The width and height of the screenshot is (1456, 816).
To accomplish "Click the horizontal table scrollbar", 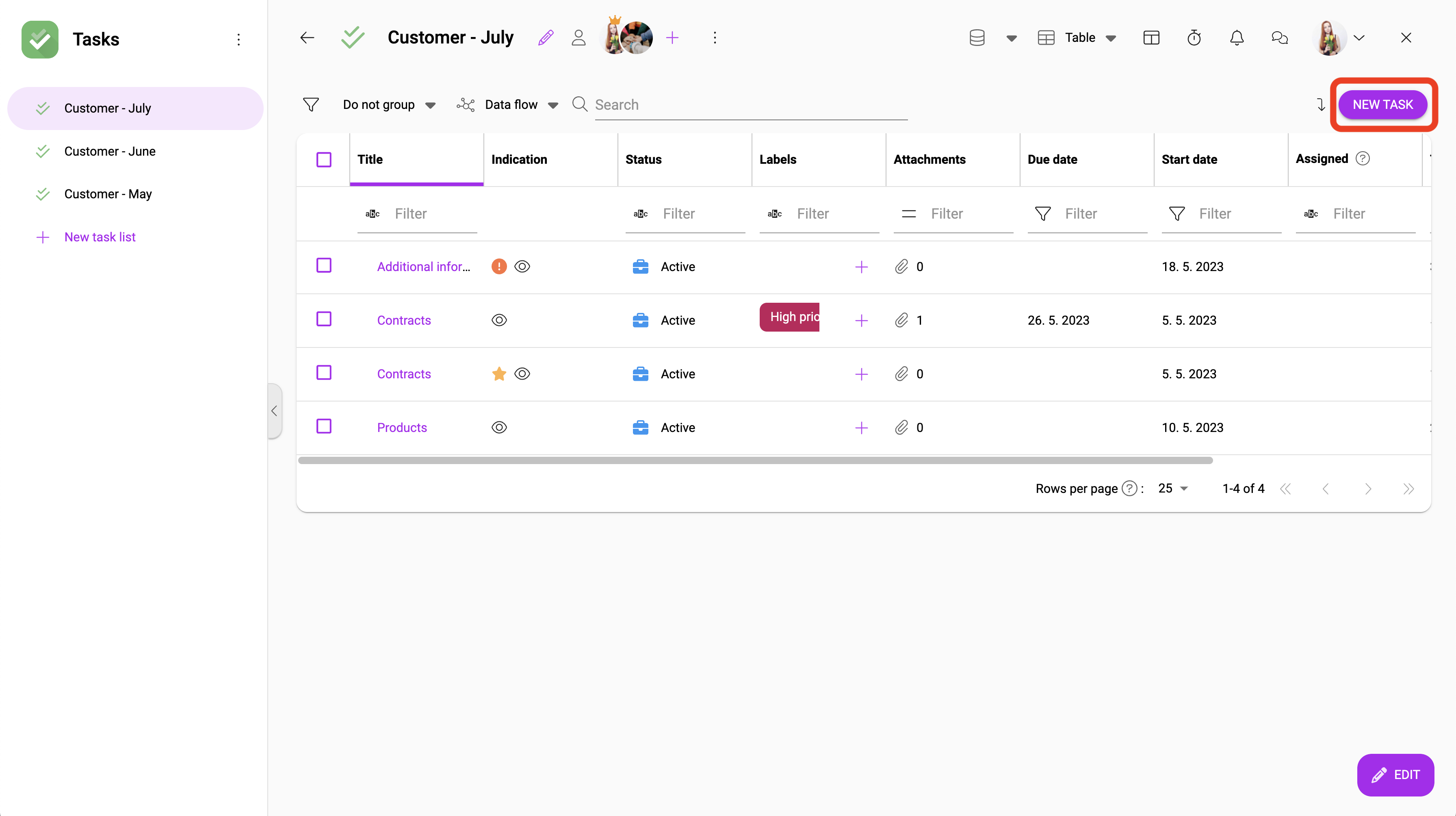I will (x=755, y=460).
